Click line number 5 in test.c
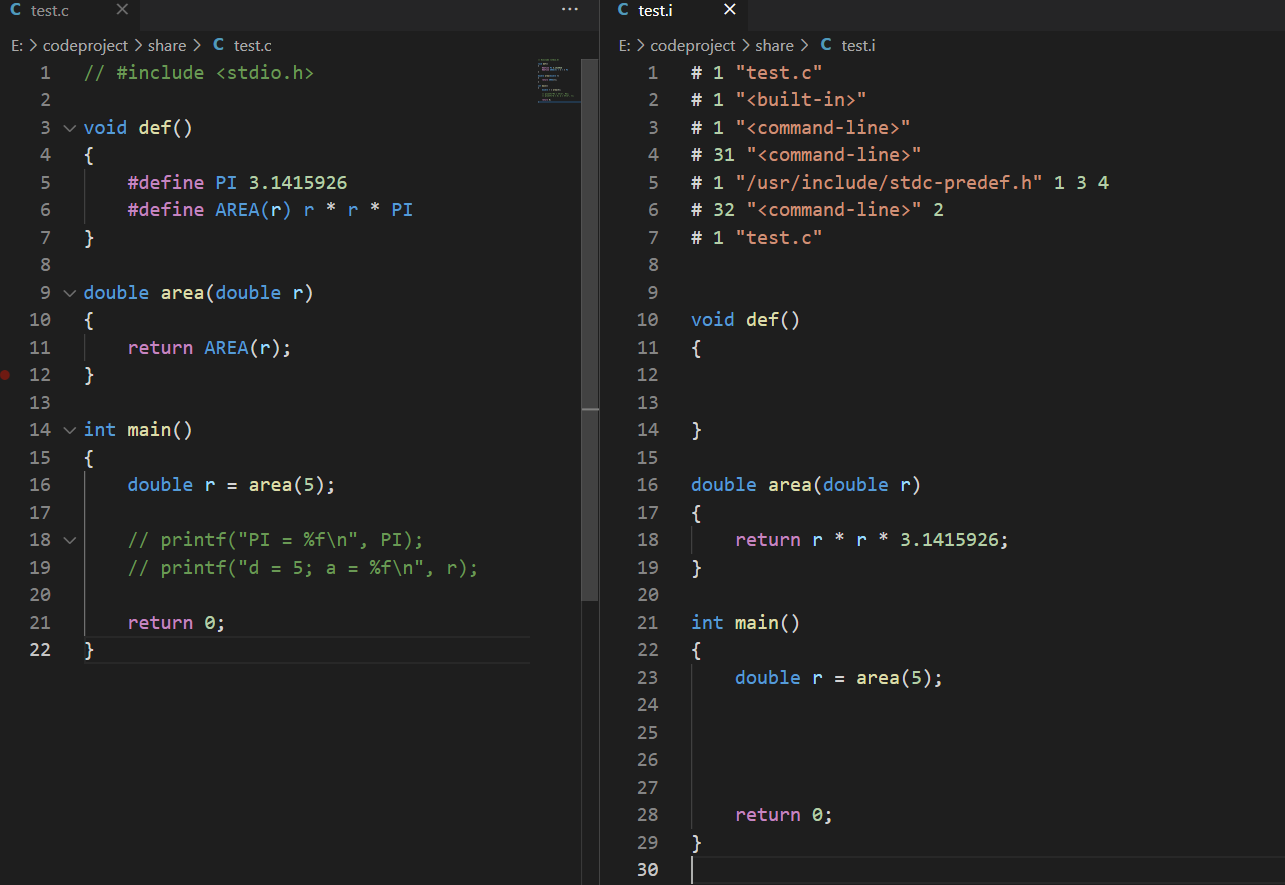 tap(46, 183)
